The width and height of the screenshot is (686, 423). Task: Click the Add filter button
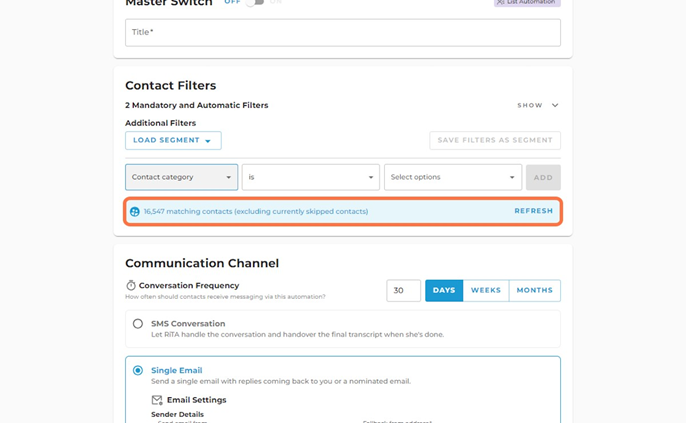(543, 178)
